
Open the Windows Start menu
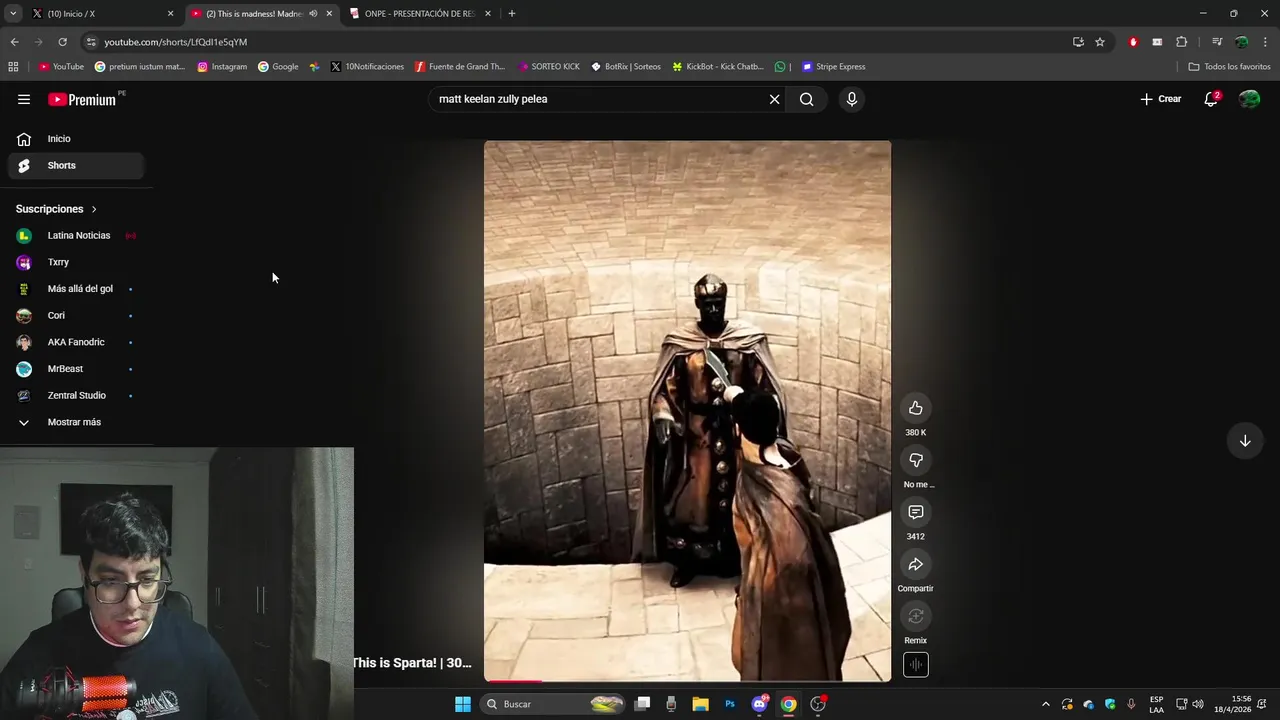coord(463,704)
